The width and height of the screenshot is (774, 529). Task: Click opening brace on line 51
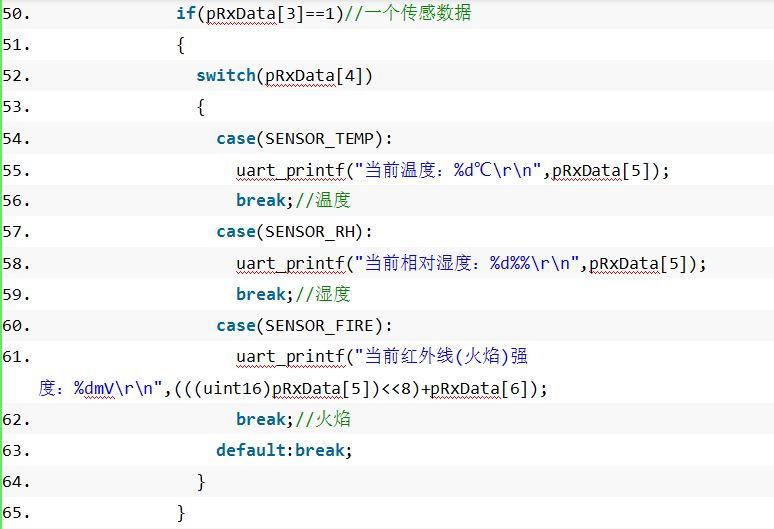181,45
